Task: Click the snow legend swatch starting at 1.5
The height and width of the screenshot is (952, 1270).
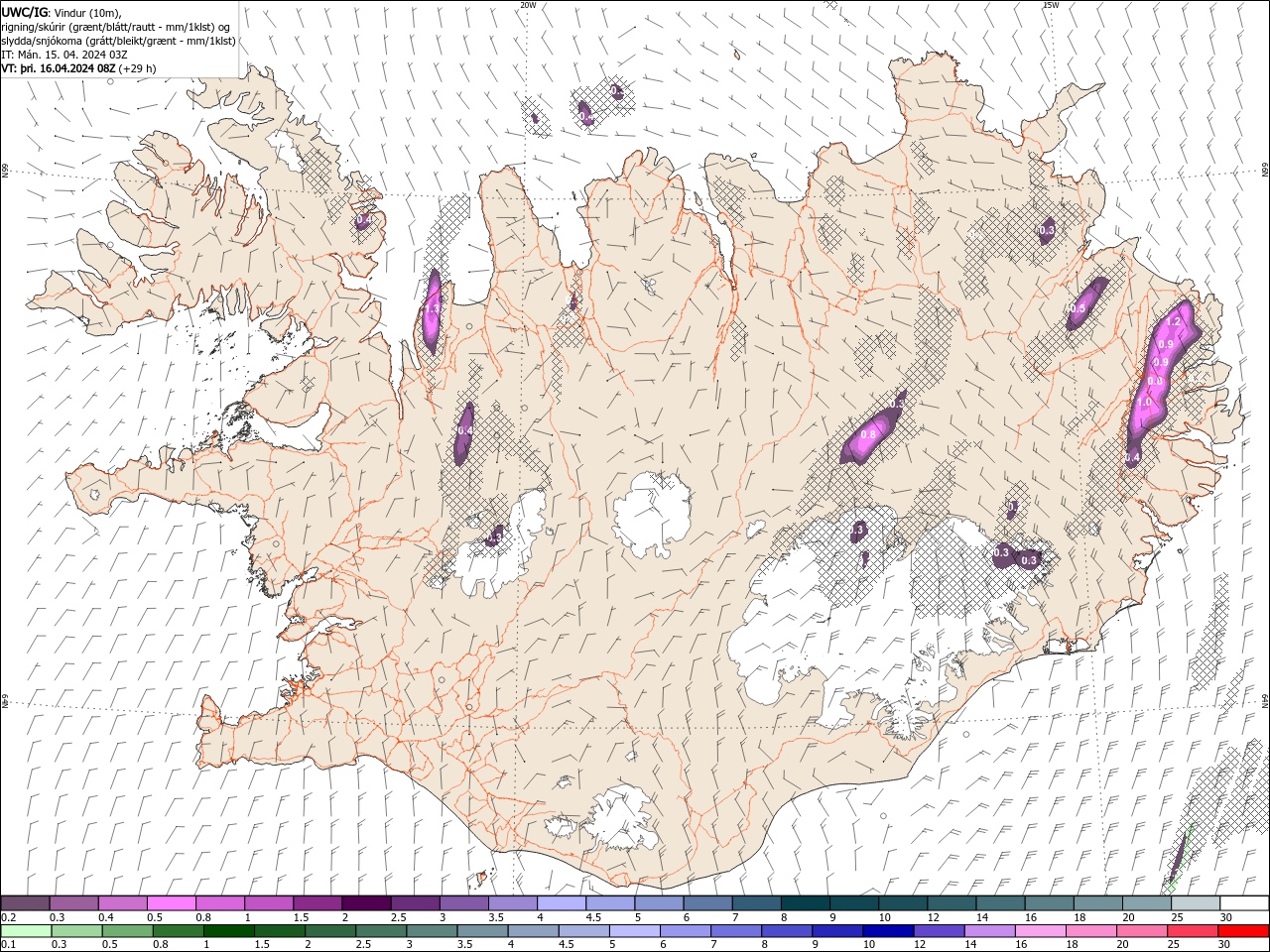Action: pyautogui.click(x=317, y=903)
